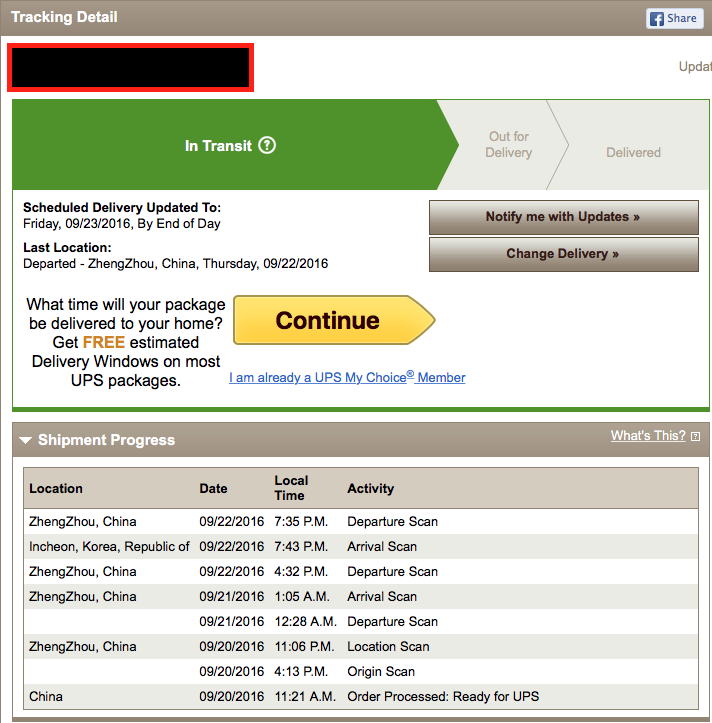This screenshot has height=723, width=712.
Task: Click the Origin Scan activity cell
Action: 381,671
